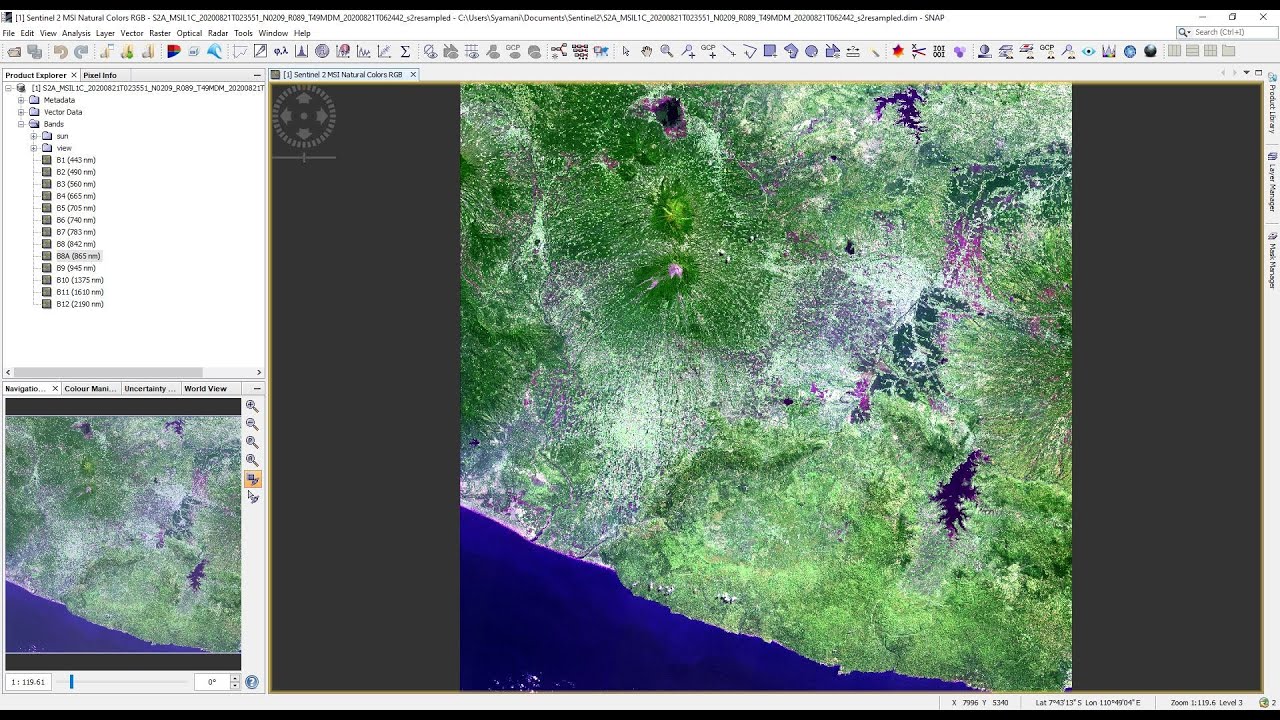Click the Zoom In icon in the Navigation panel
Image resolution: width=1280 pixels, height=720 pixels.
coord(252,406)
